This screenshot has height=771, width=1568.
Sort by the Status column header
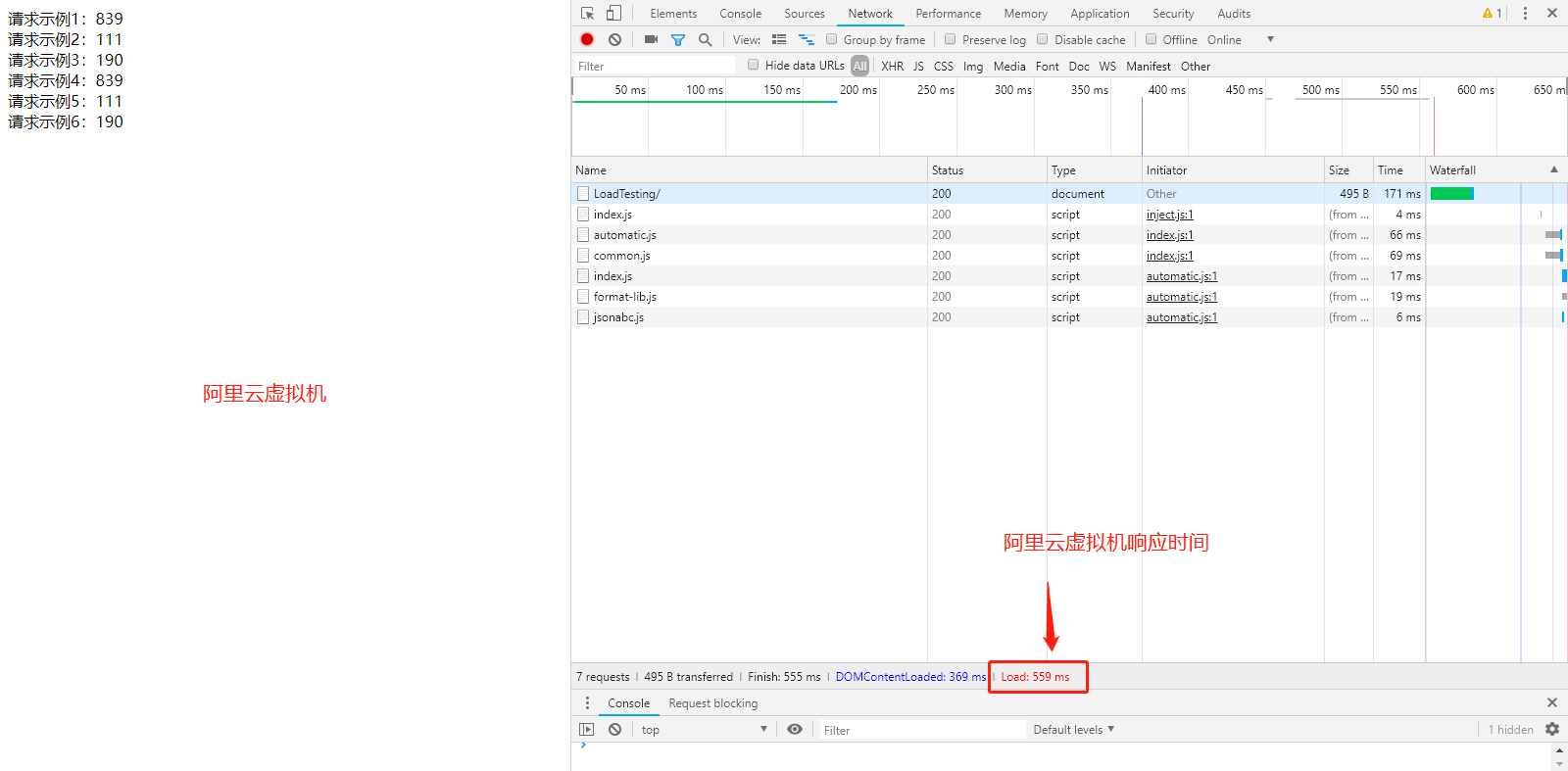click(987, 169)
